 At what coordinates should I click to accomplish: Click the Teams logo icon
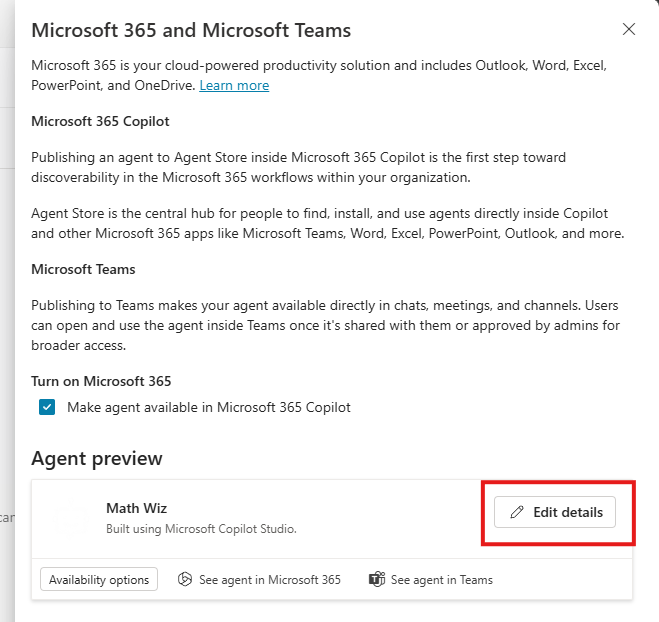[377, 580]
